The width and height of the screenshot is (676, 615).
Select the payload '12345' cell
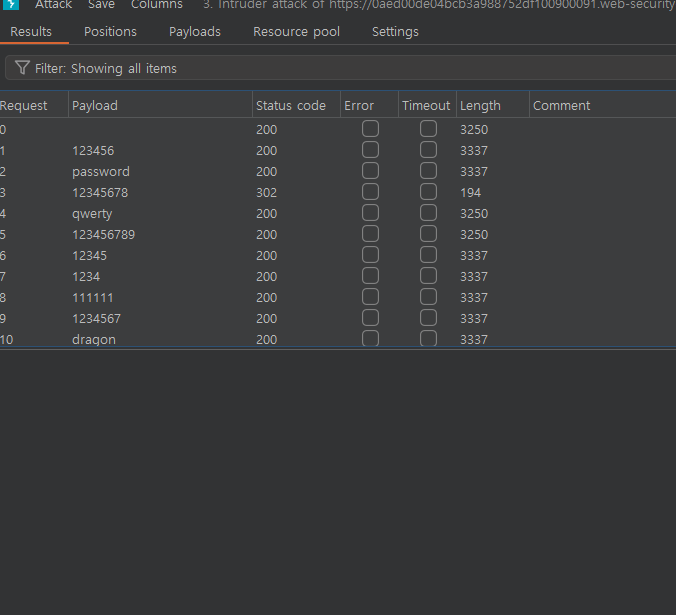pyautogui.click(x=89, y=256)
